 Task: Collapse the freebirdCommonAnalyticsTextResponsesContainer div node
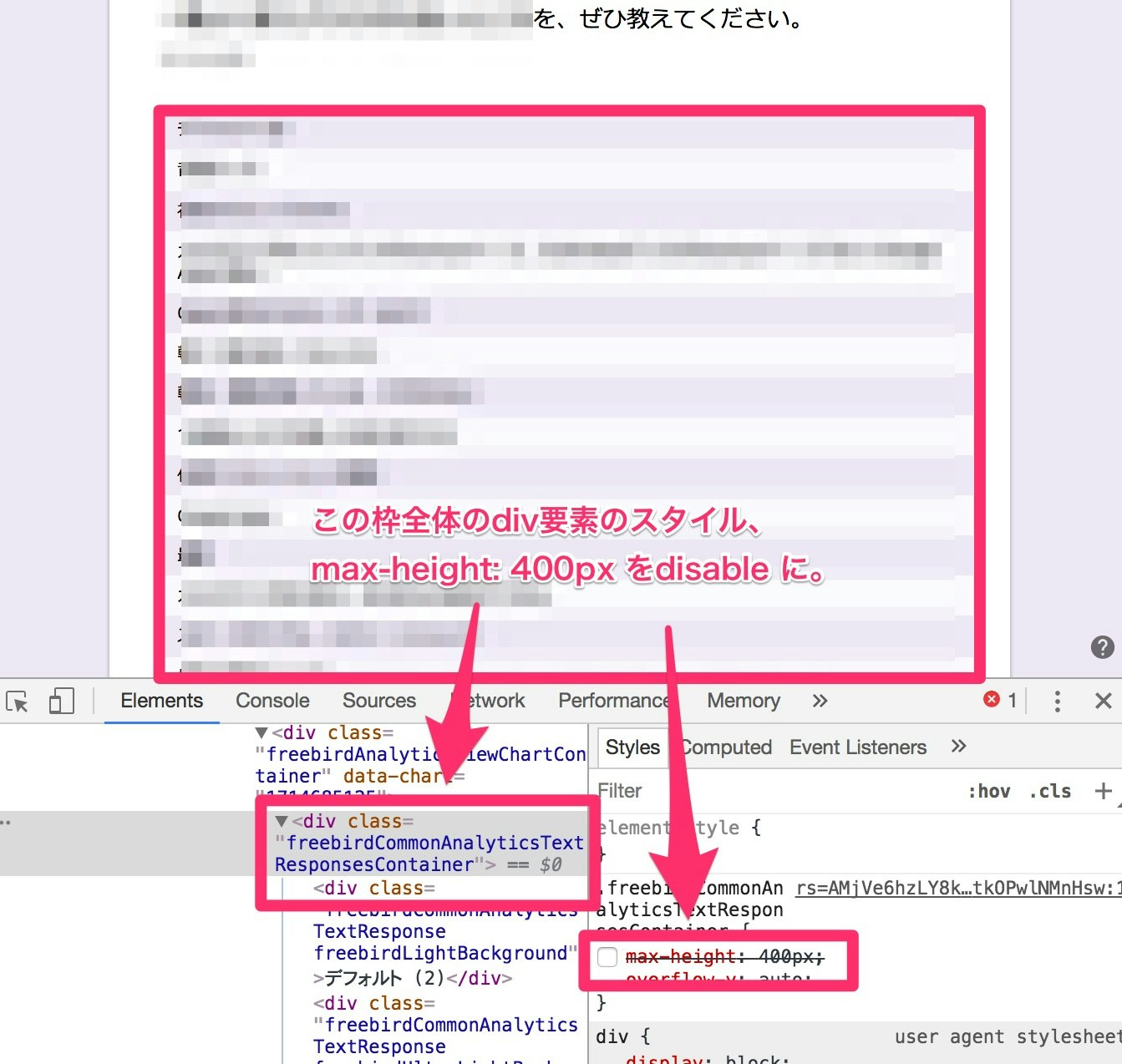282,822
